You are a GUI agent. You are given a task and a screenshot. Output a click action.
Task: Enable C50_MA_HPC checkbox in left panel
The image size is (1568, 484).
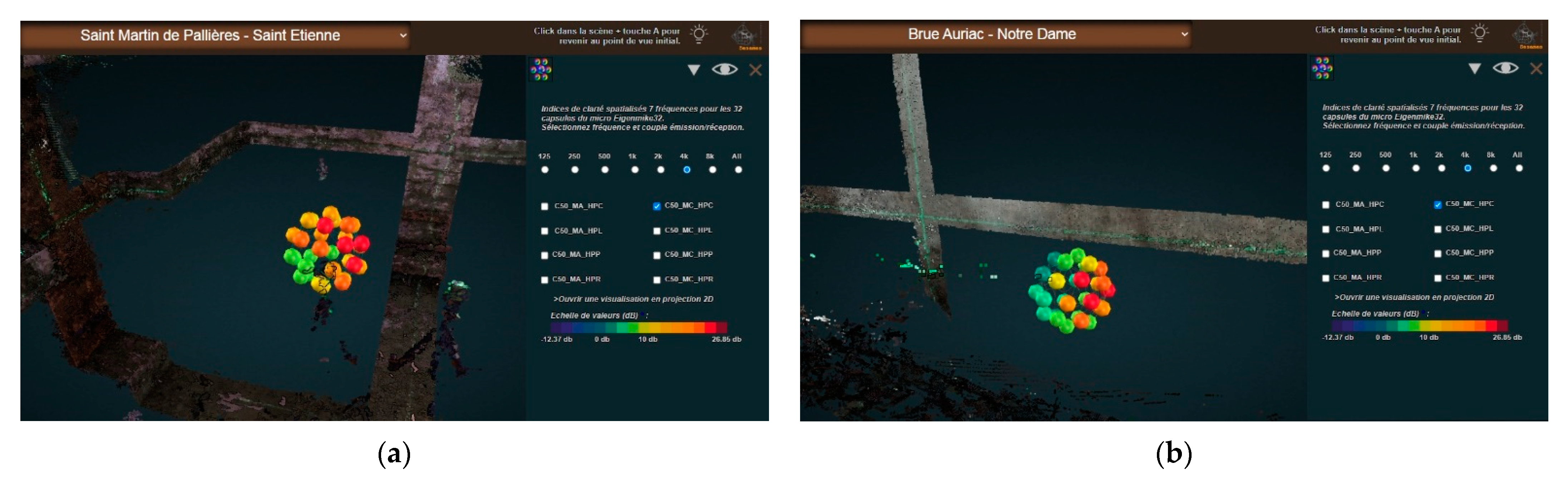click(x=545, y=206)
